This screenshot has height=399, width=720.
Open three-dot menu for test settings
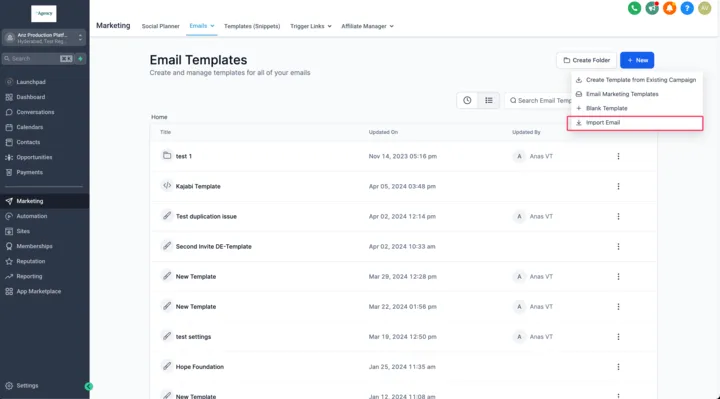pos(618,337)
